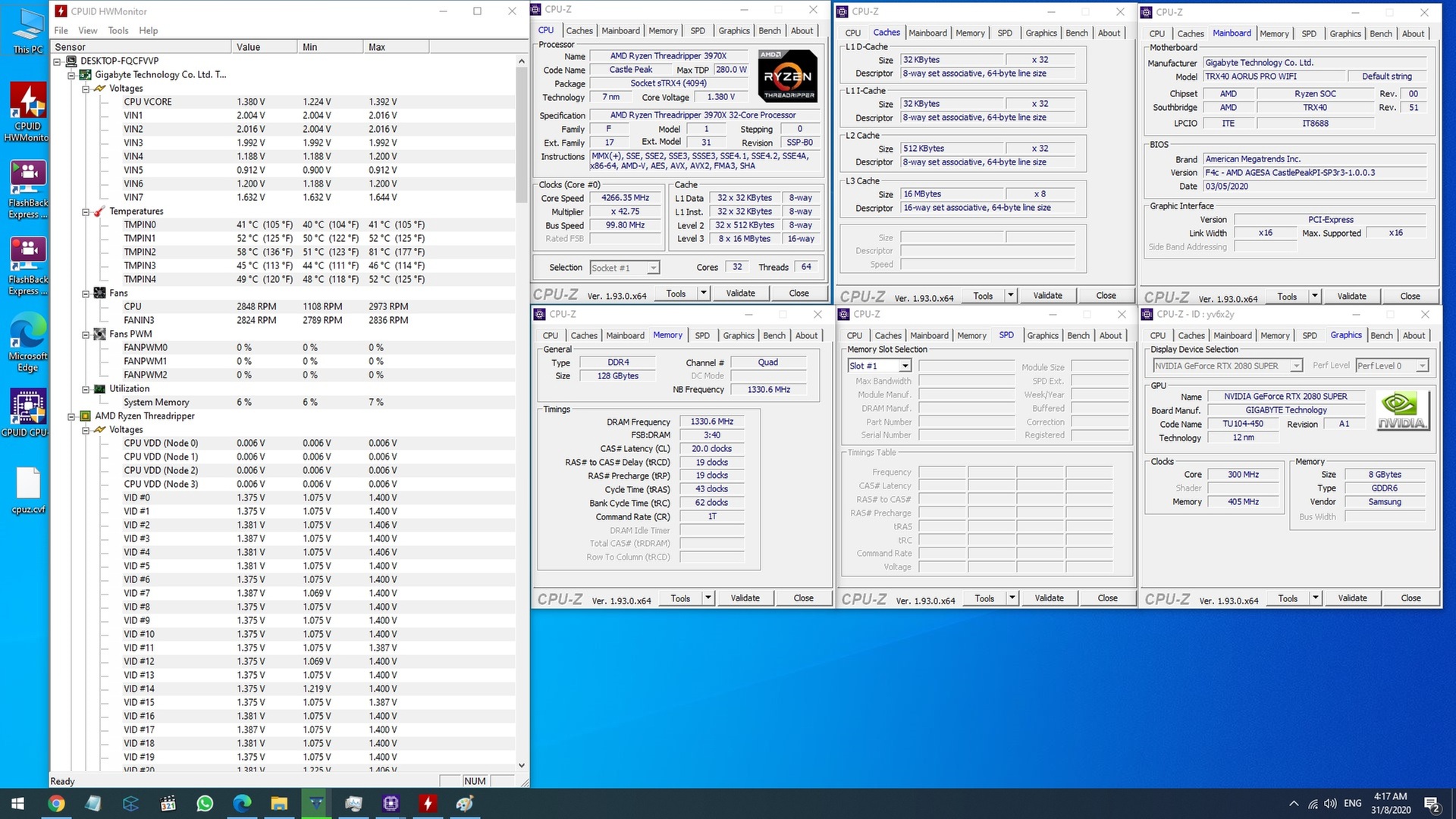Viewport: 1456px width, 819px height.
Task: Open the Tools menu in HWMonitor
Action: click(x=118, y=30)
